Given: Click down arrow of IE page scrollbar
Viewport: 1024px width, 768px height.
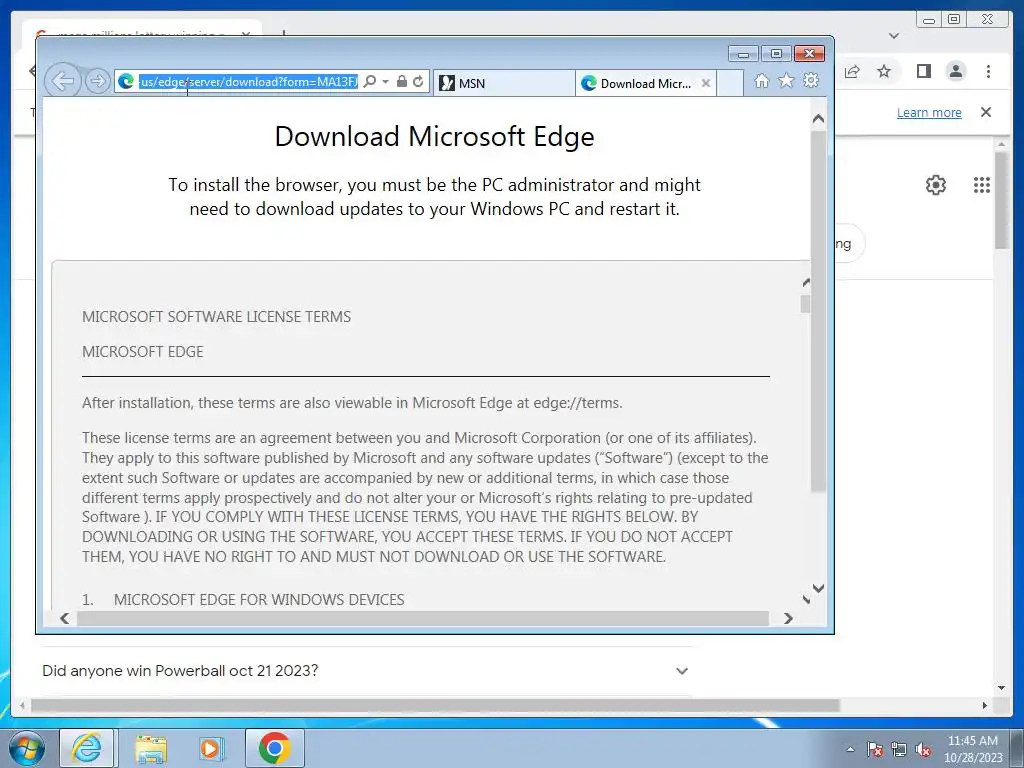Looking at the screenshot, I should [x=818, y=588].
